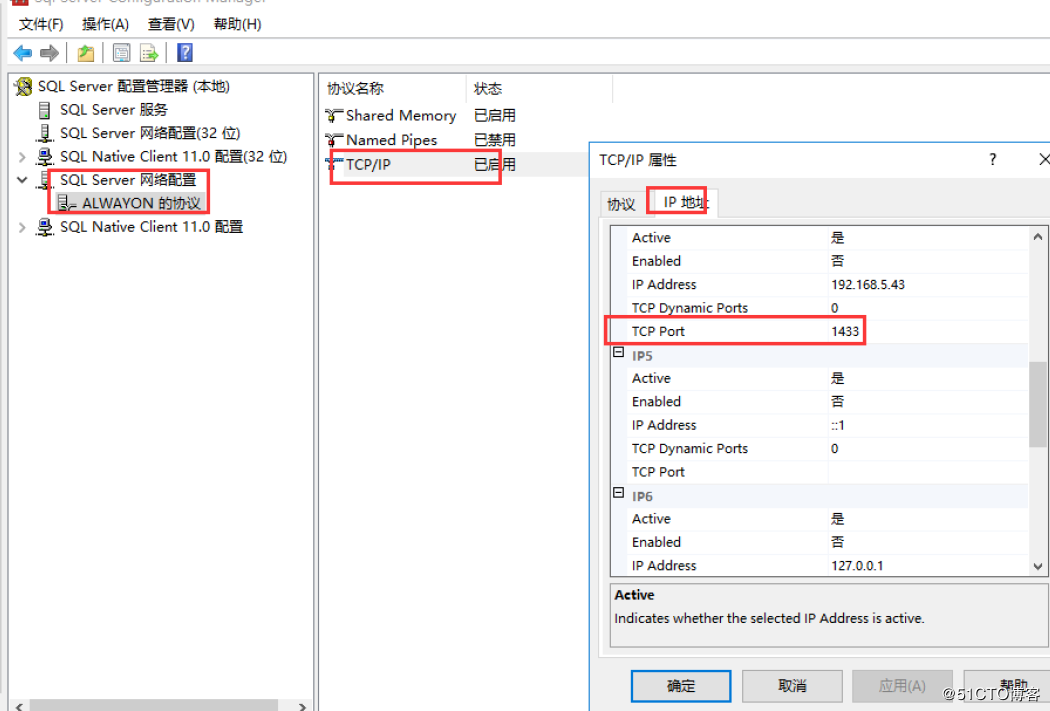Click the Shared Memory protocol icon
This screenshot has width=1050, height=711.
tap(333, 116)
